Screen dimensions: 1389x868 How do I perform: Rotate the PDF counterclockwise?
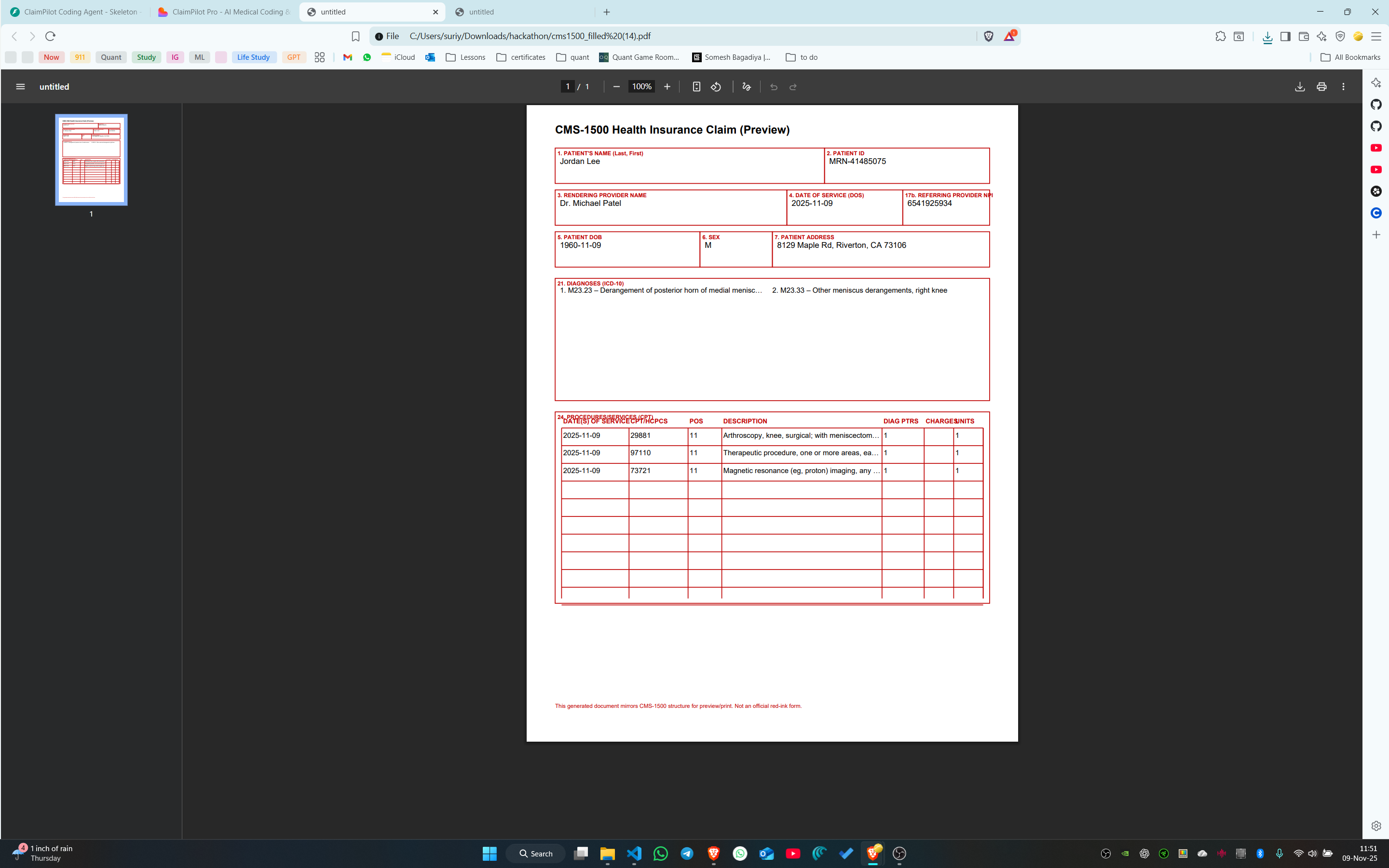coord(716,87)
